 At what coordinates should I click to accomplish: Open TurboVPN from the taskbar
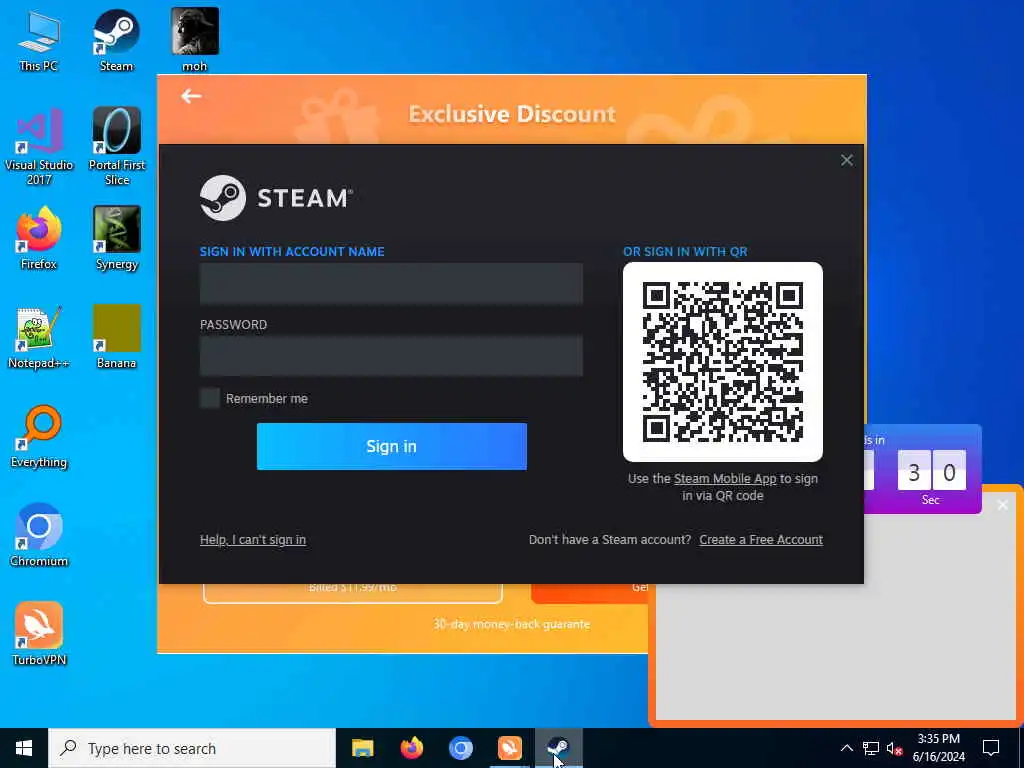[509, 748]
